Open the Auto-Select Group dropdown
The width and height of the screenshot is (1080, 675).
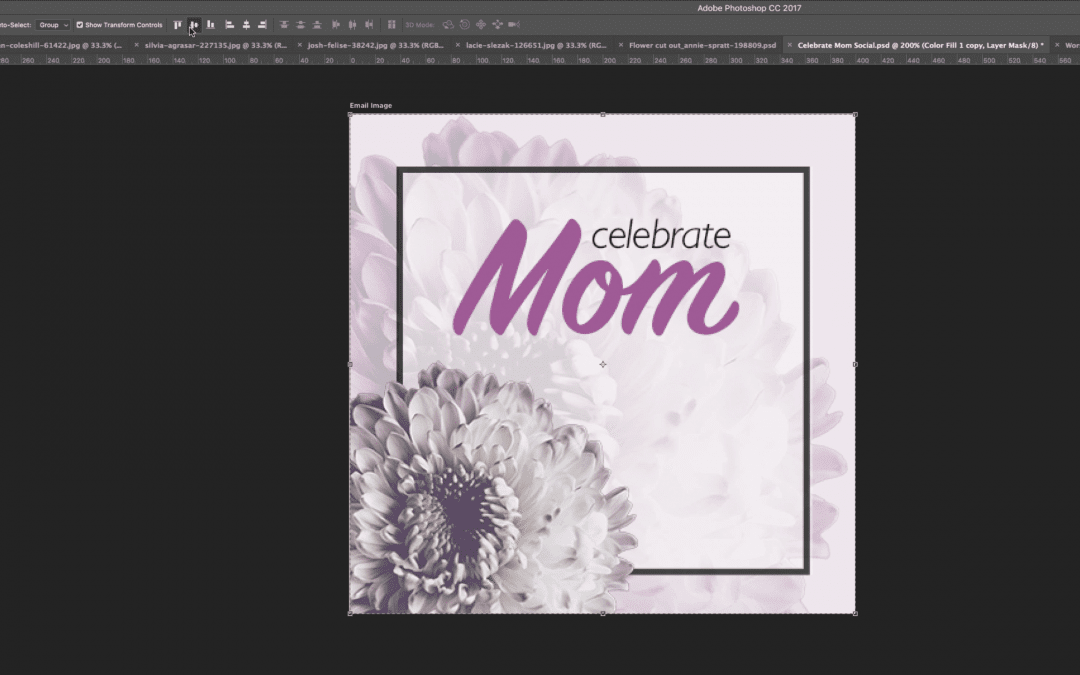[x=53, y=25]
